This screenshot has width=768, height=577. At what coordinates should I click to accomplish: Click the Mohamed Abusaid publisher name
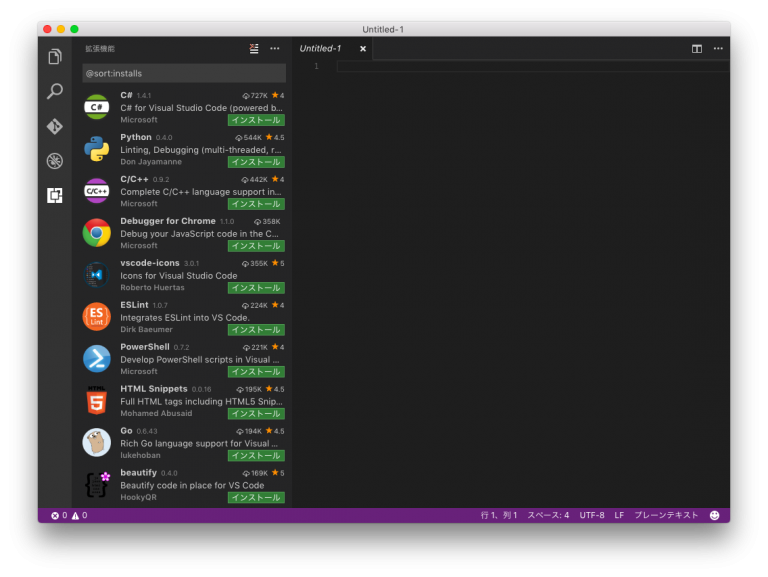click(x=156, y=413)
